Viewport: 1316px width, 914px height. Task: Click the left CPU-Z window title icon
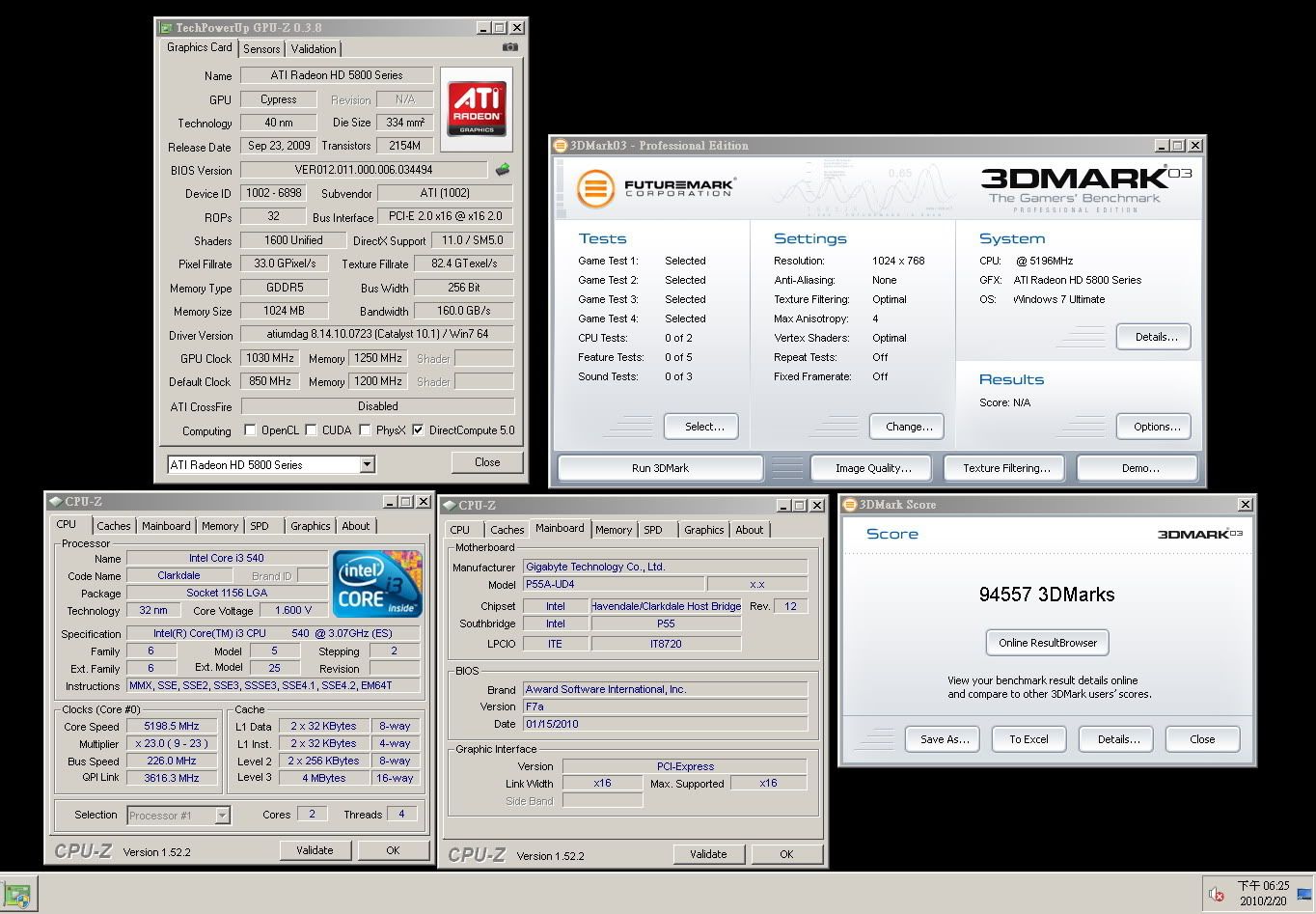pyautogui.click(x=55, y=502)
